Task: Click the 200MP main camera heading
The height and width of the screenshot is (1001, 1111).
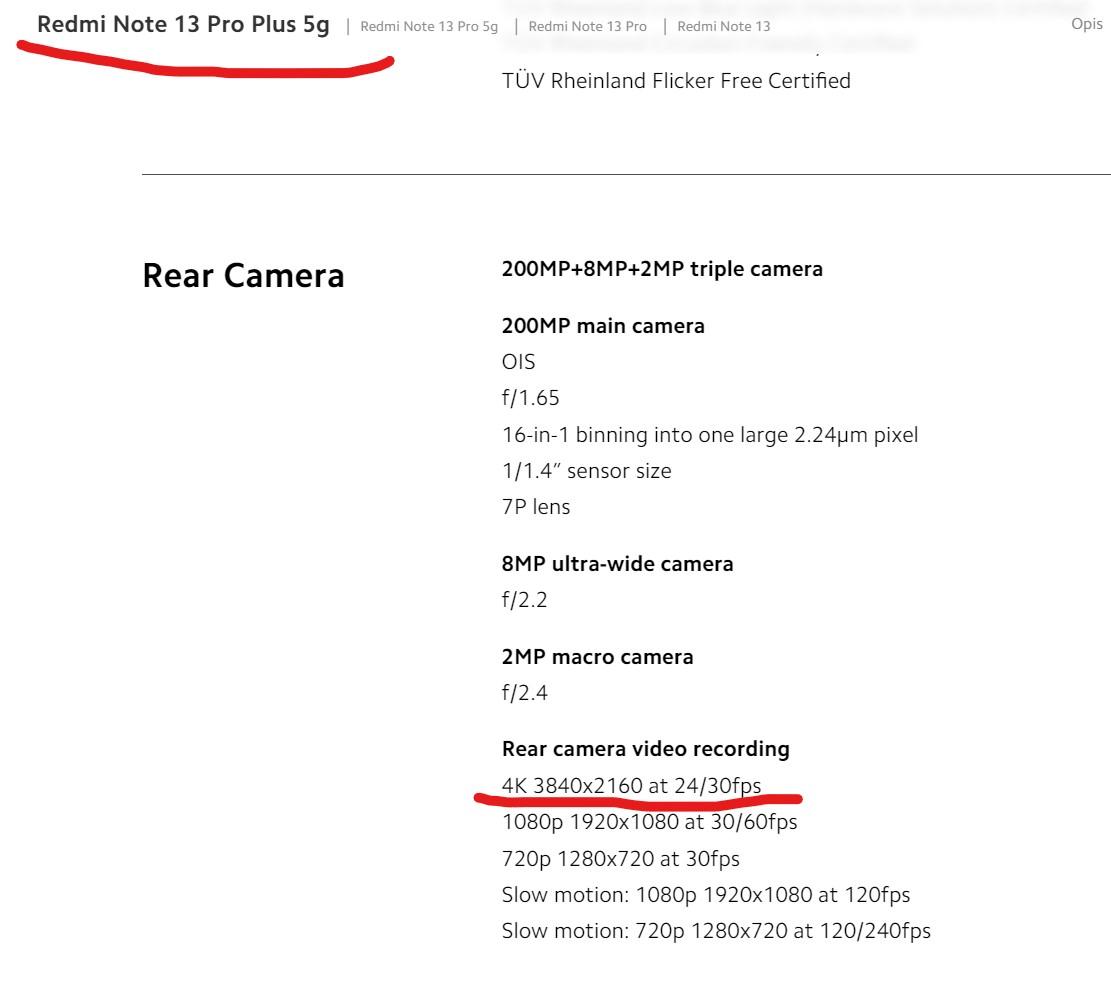Action: click(x=603, y=326)
